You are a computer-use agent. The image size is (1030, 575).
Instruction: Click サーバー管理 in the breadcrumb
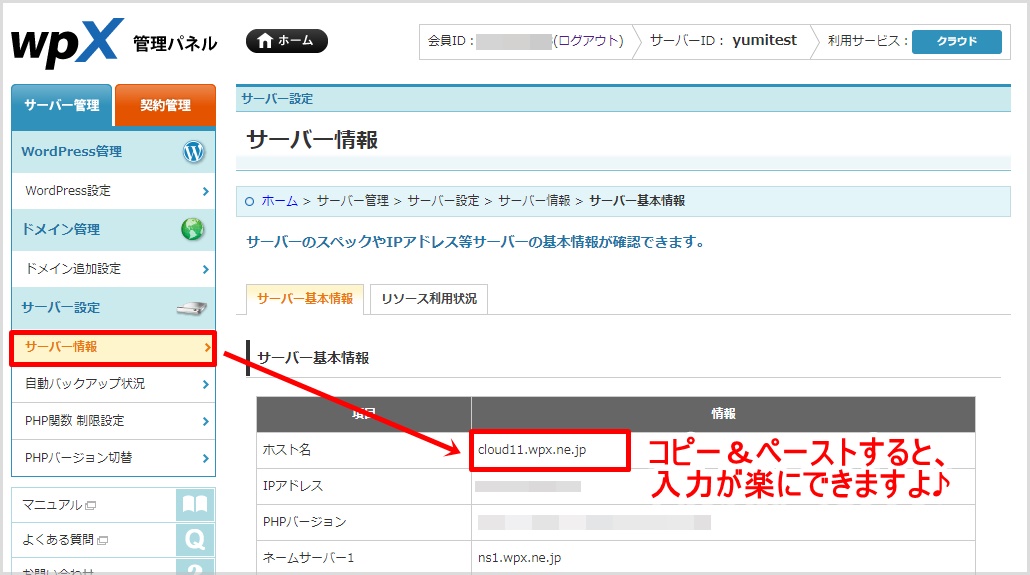pos(353,201)
